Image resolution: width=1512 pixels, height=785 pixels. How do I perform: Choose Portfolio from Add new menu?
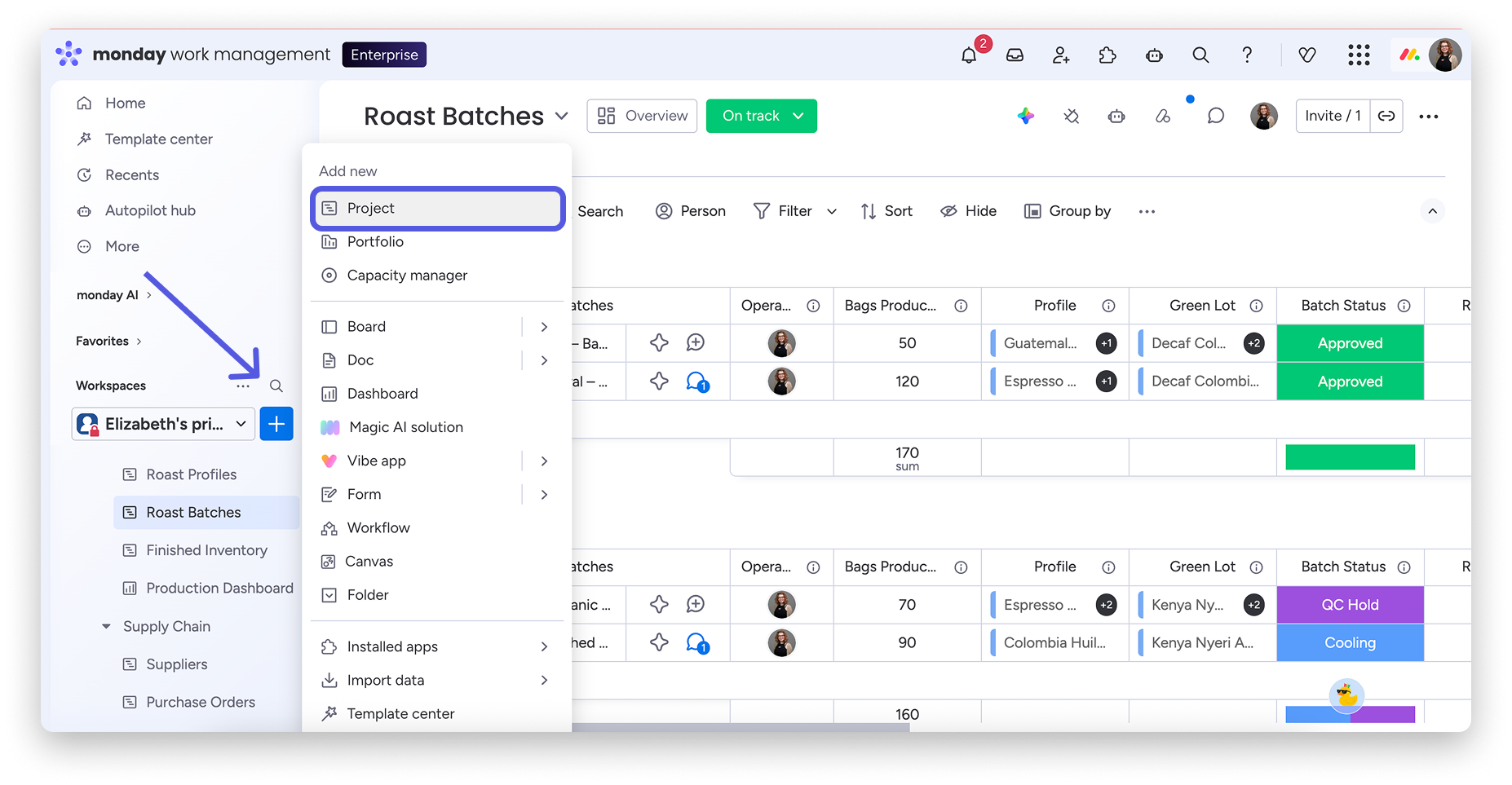pos(438,242)
